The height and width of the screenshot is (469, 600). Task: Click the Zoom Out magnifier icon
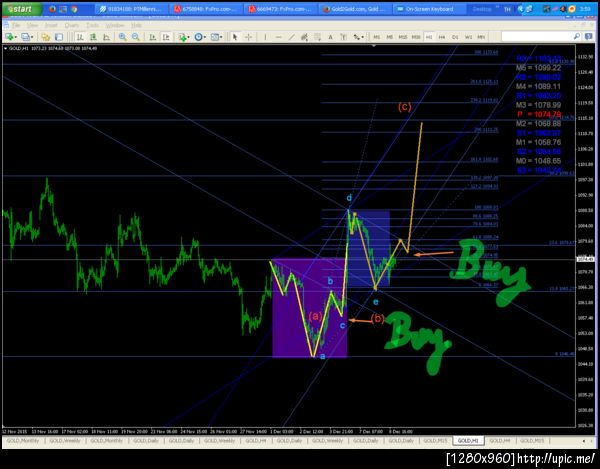coord(135,37)
